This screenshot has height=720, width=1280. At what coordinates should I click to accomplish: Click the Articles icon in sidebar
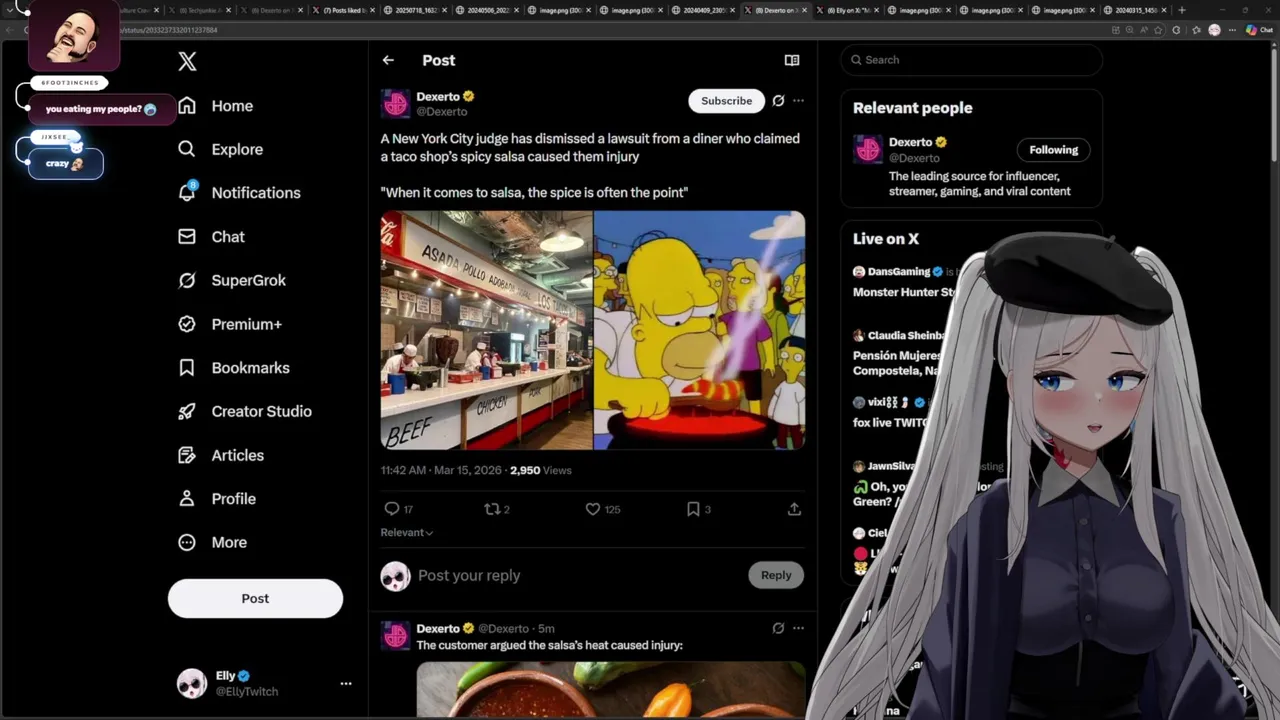(186, 455)
